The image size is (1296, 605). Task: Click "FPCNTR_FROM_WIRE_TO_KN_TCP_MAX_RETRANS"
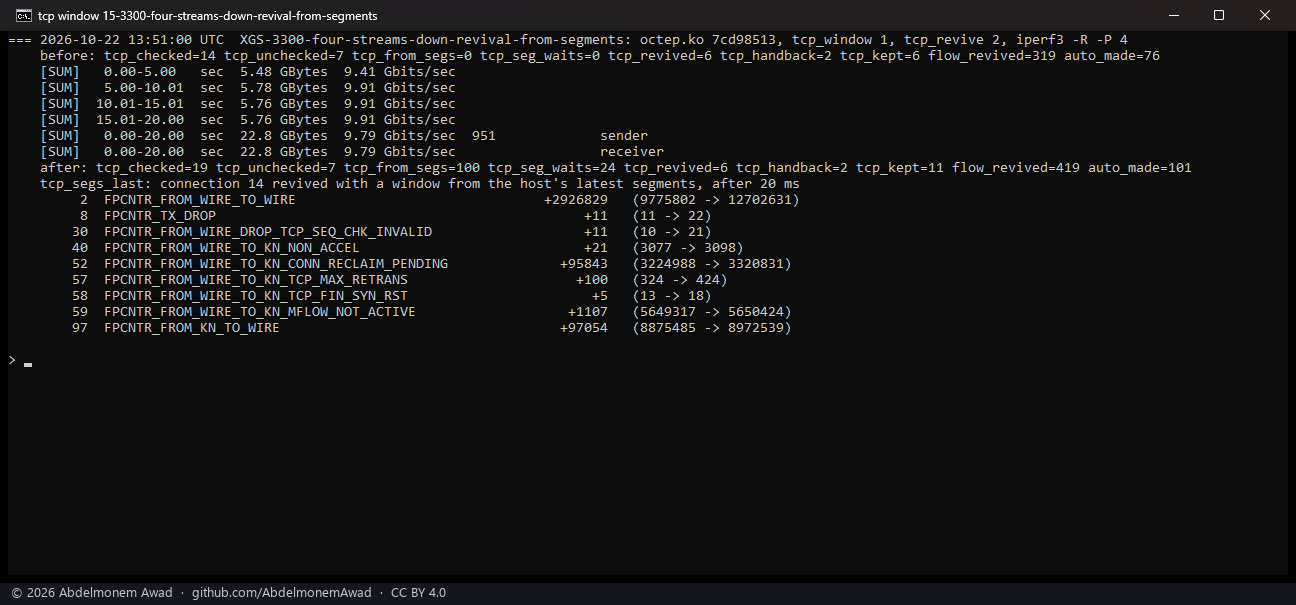256,280
